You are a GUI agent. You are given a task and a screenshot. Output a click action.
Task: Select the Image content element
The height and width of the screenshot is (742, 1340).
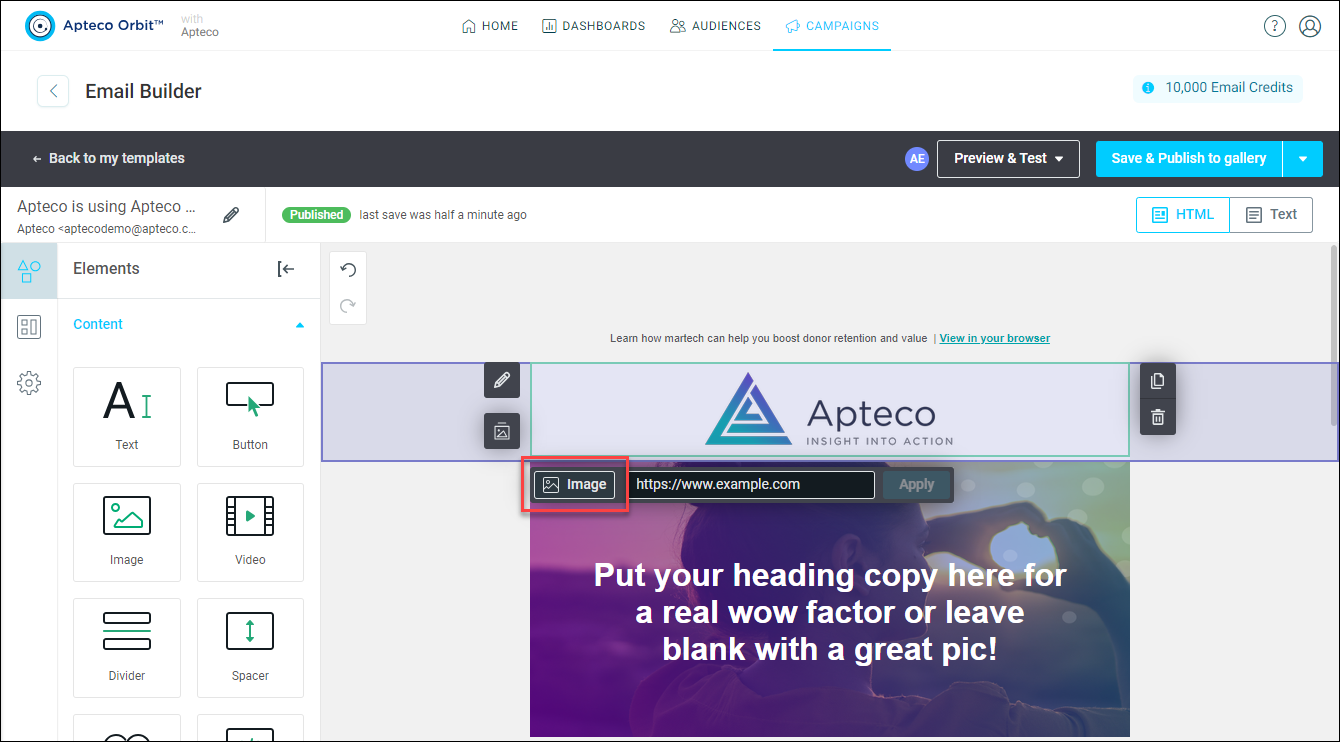click(127, 532)
